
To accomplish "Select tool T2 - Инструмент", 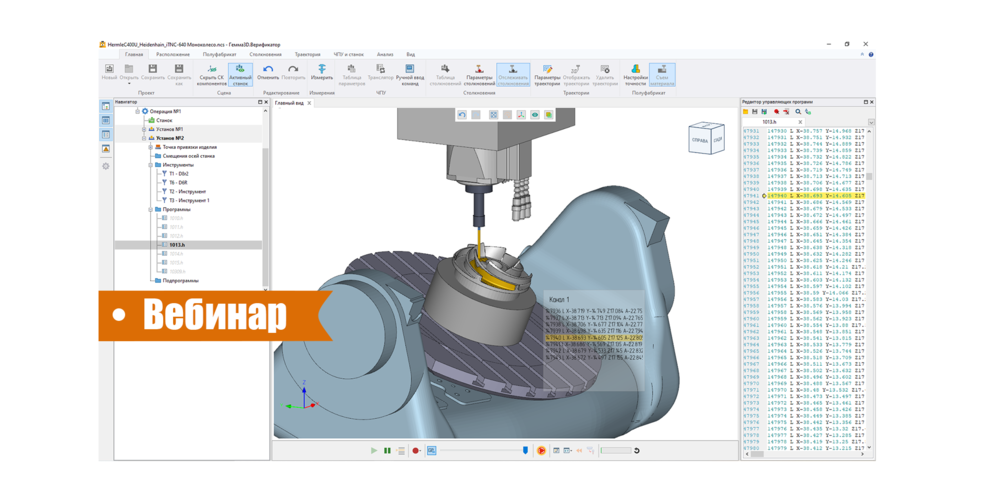I will tap(188, 191).
